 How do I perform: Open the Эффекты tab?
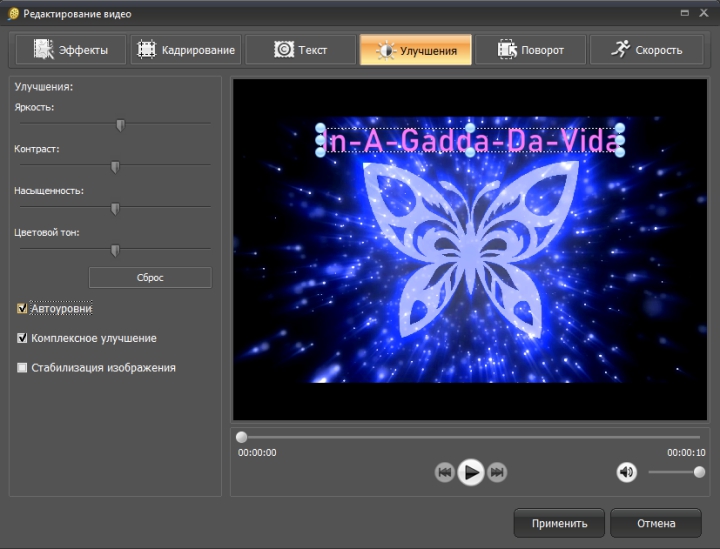(70, 50)
